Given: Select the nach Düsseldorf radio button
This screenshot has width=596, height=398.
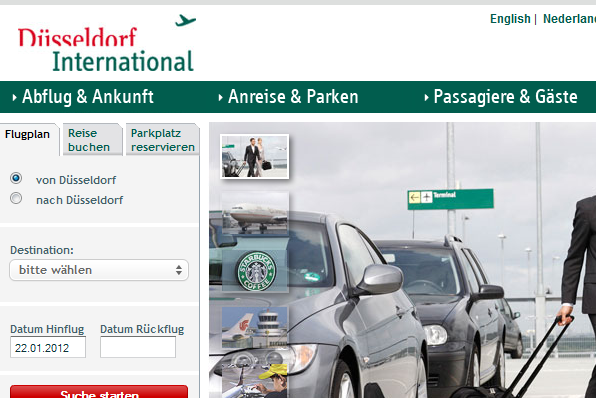Looking at the screenshot, I should pyautogui.click(x=16, y=198).
